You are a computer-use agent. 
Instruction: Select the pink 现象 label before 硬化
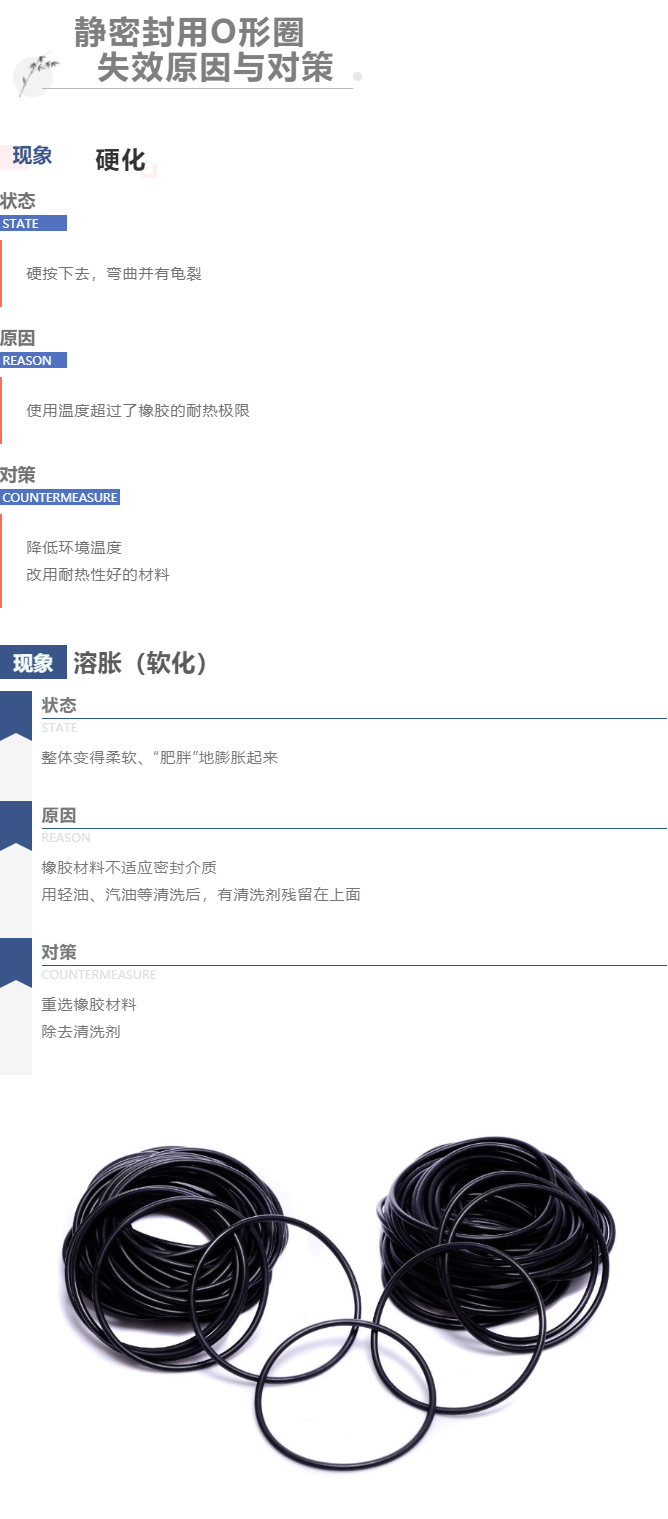click(29, 156)
